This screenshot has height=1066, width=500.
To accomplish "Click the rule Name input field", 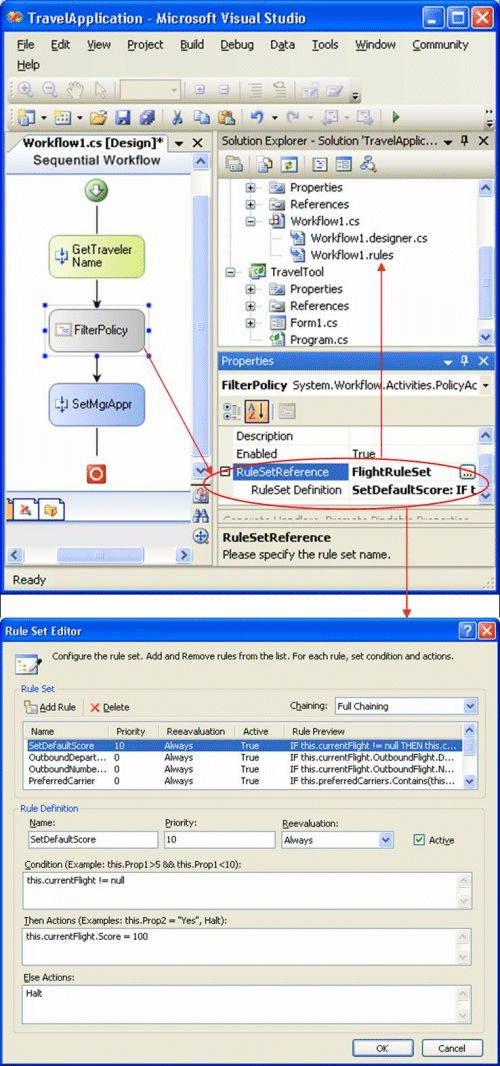I will tap(92, 840).
